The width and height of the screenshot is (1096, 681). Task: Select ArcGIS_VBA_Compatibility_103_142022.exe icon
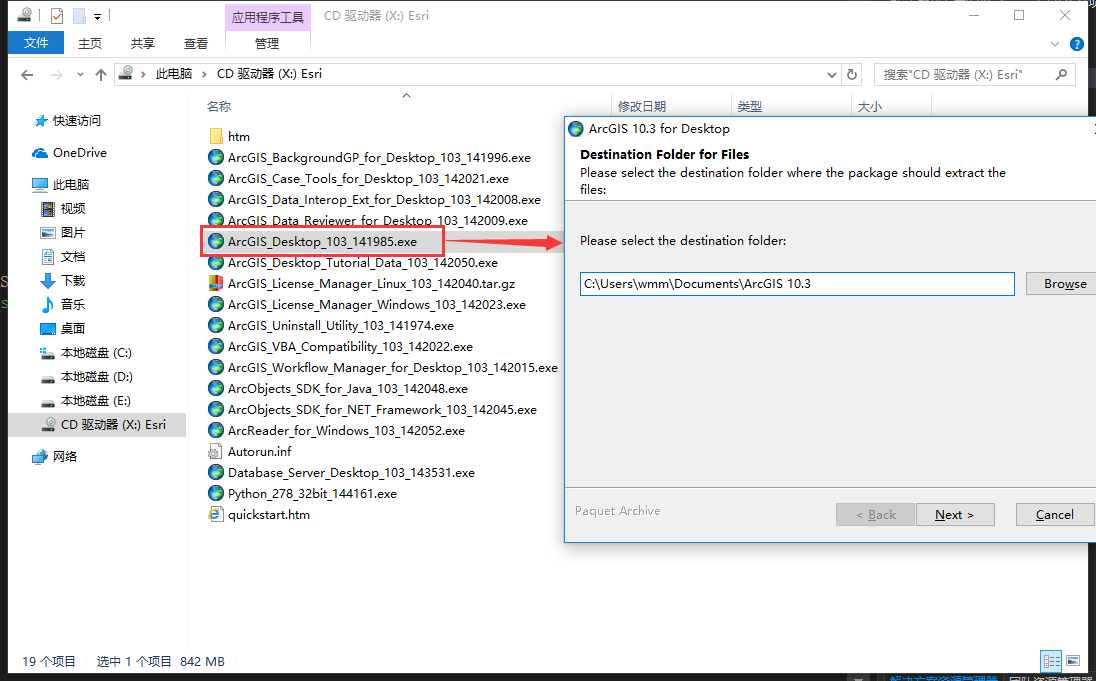pos(216,346)
